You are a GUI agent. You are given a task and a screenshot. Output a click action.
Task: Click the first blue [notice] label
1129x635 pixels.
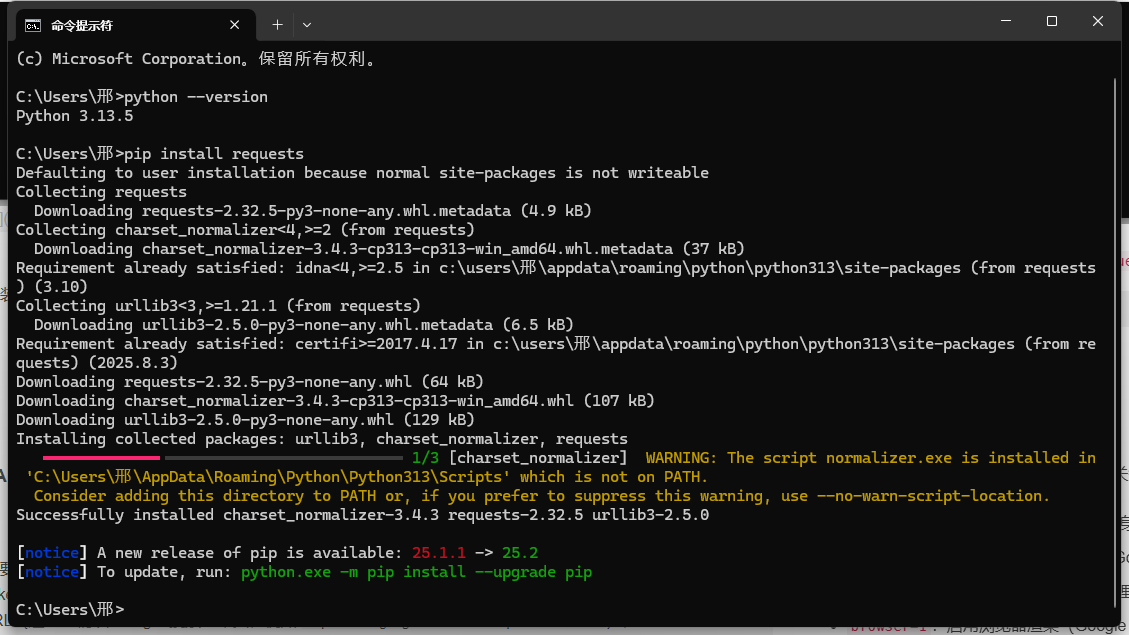click(x=52, y=552)
